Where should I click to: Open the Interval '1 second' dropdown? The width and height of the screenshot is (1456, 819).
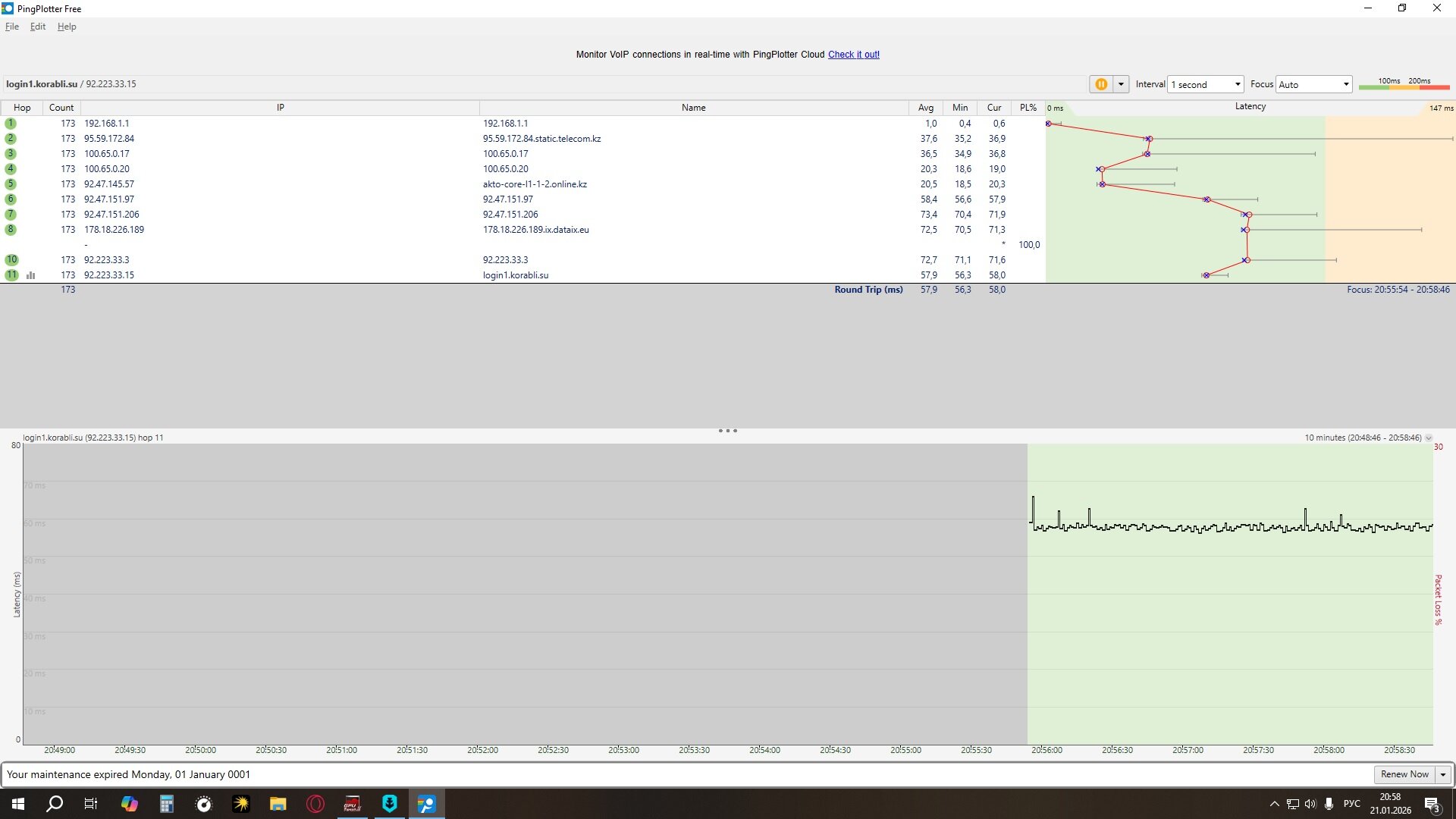(1206, 84)
